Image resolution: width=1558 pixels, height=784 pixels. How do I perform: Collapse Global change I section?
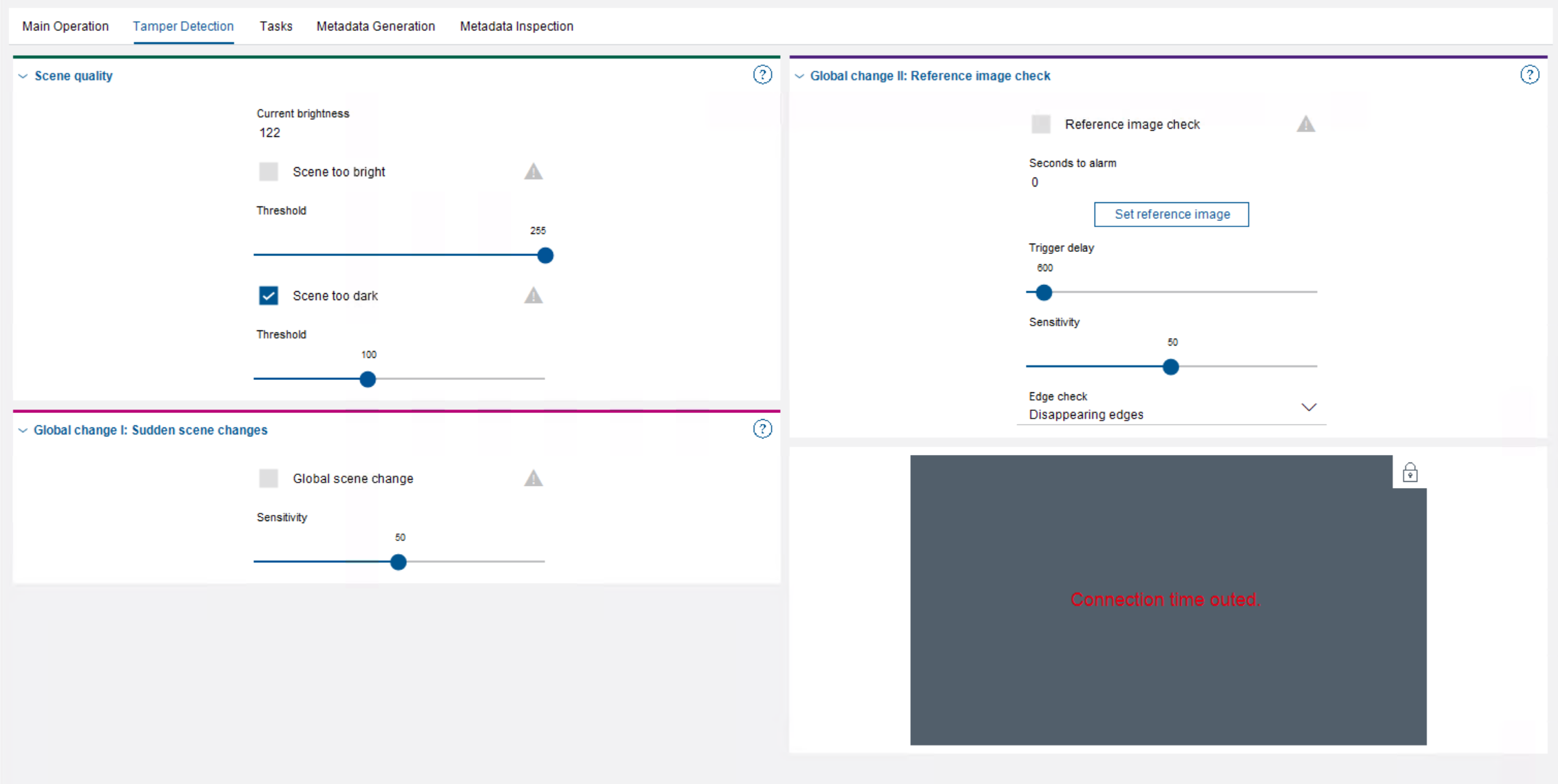click(23, 430)
